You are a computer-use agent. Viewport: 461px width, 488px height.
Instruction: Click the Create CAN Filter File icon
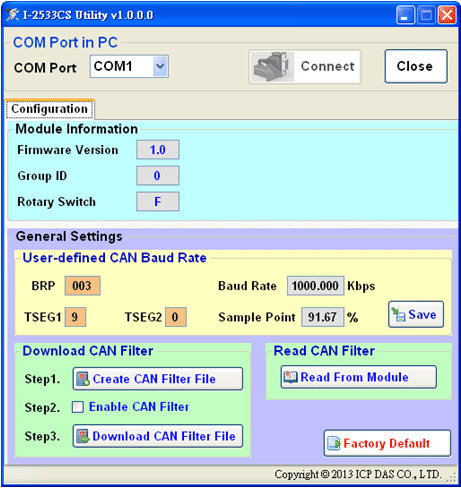83,379
